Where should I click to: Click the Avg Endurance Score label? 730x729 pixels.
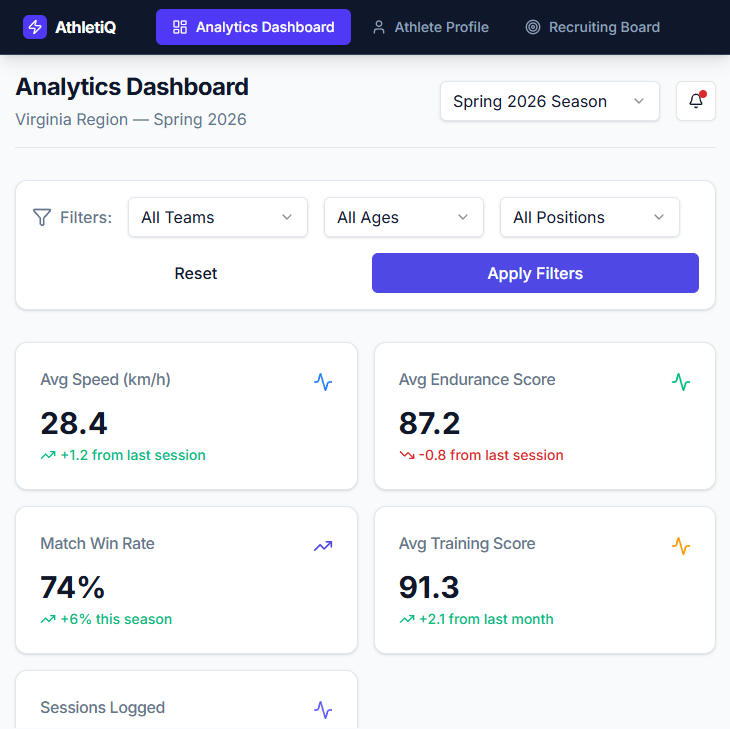477,379
